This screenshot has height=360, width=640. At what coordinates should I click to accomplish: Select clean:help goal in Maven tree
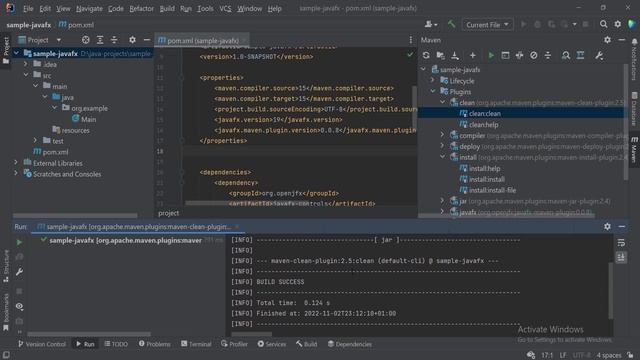point(483,124)
